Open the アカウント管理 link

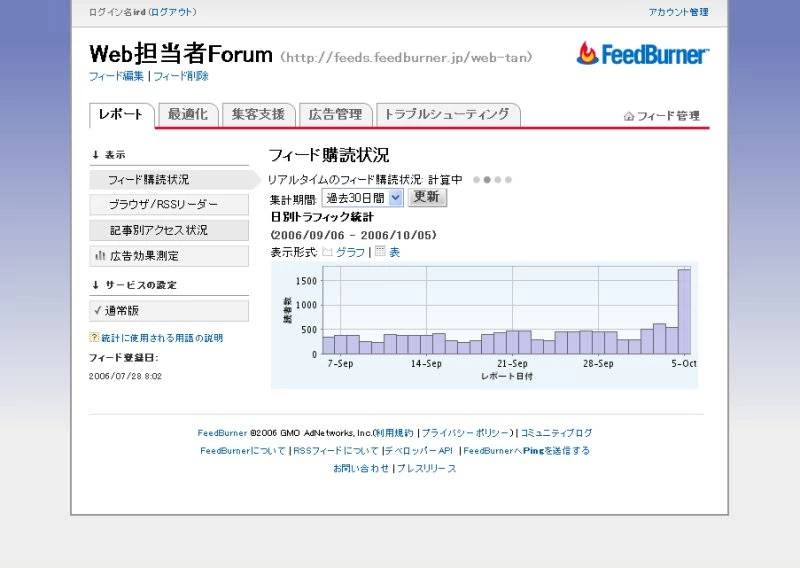pos(678,12)
